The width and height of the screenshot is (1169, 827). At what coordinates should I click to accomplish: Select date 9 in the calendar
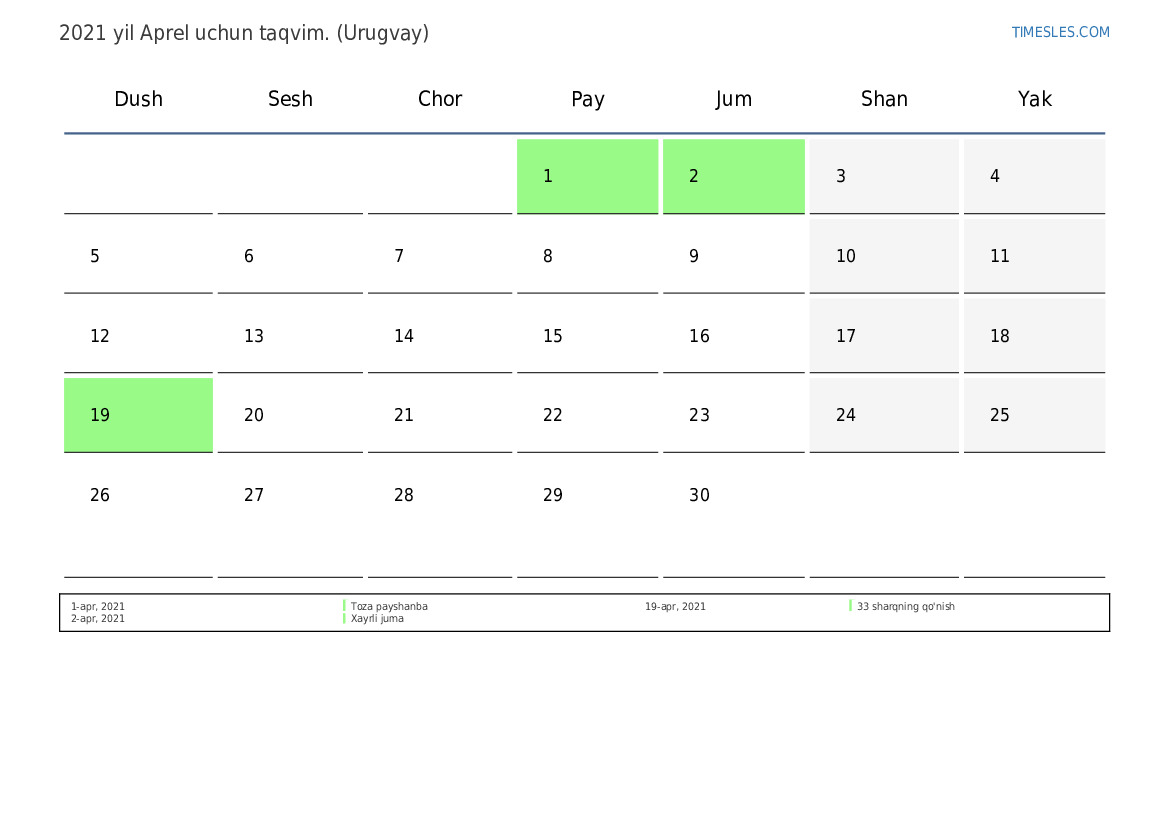pos(734,256)
